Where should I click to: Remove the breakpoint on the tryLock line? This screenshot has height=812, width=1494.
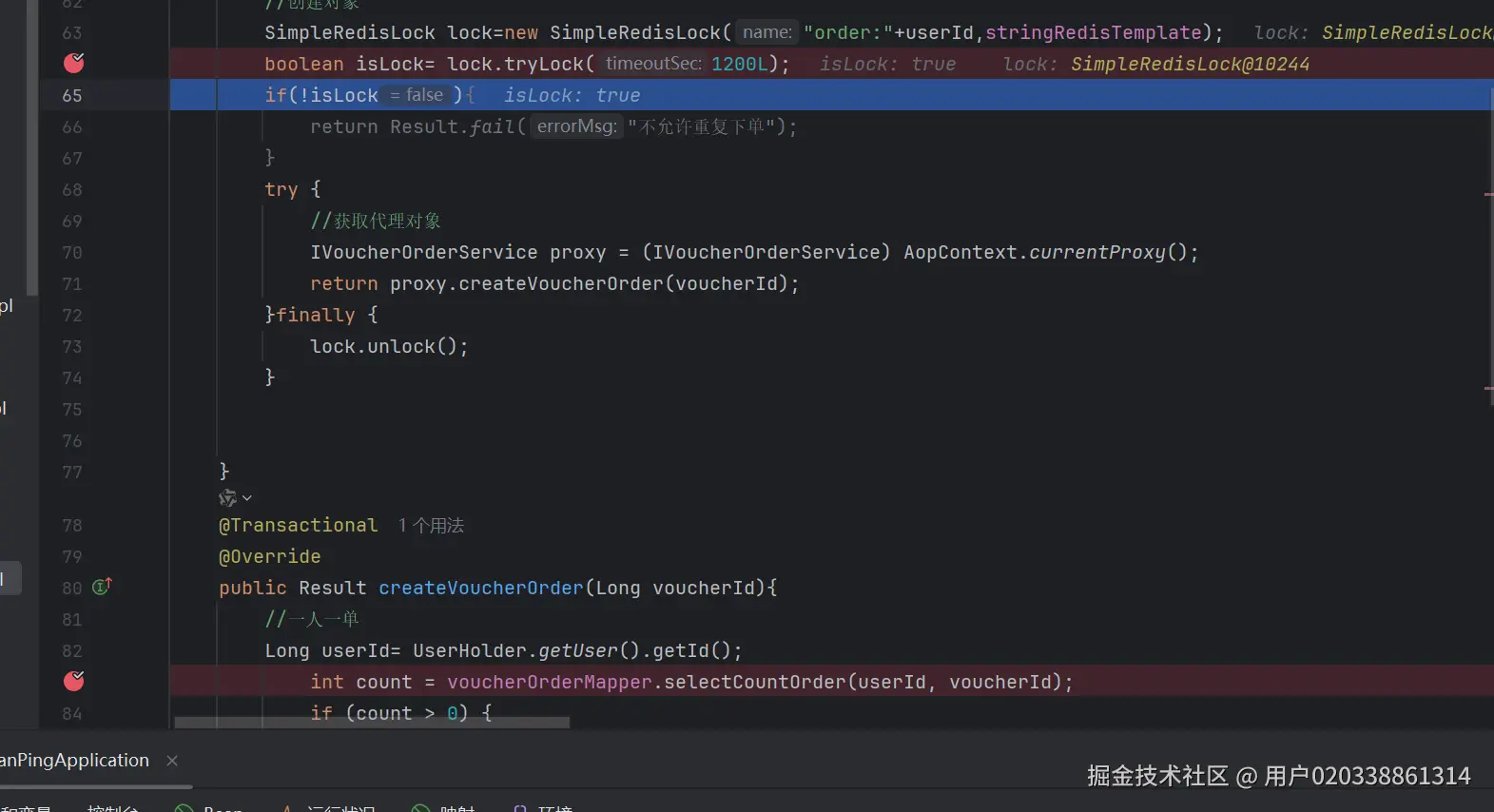(x=73, y=64)
